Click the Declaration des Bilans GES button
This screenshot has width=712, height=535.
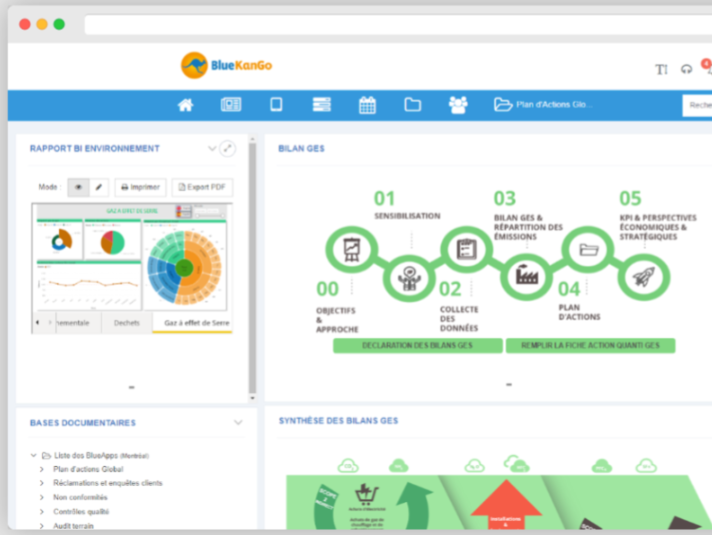pyautogui.click(x=418, y=346)
